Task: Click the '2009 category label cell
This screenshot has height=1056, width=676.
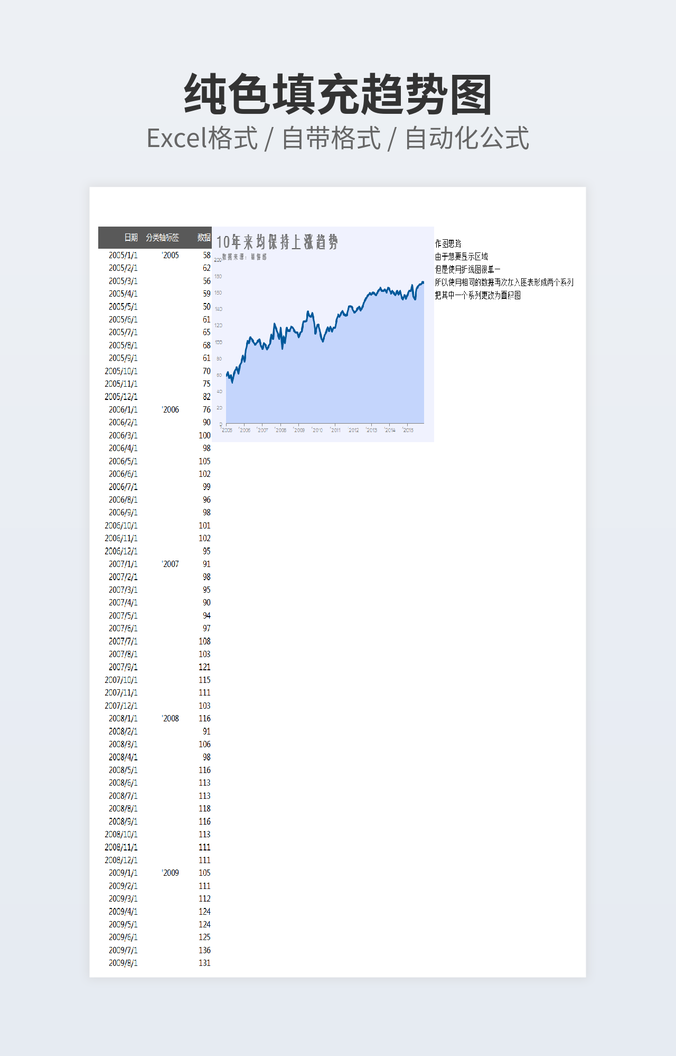Action: click(170, 873)
